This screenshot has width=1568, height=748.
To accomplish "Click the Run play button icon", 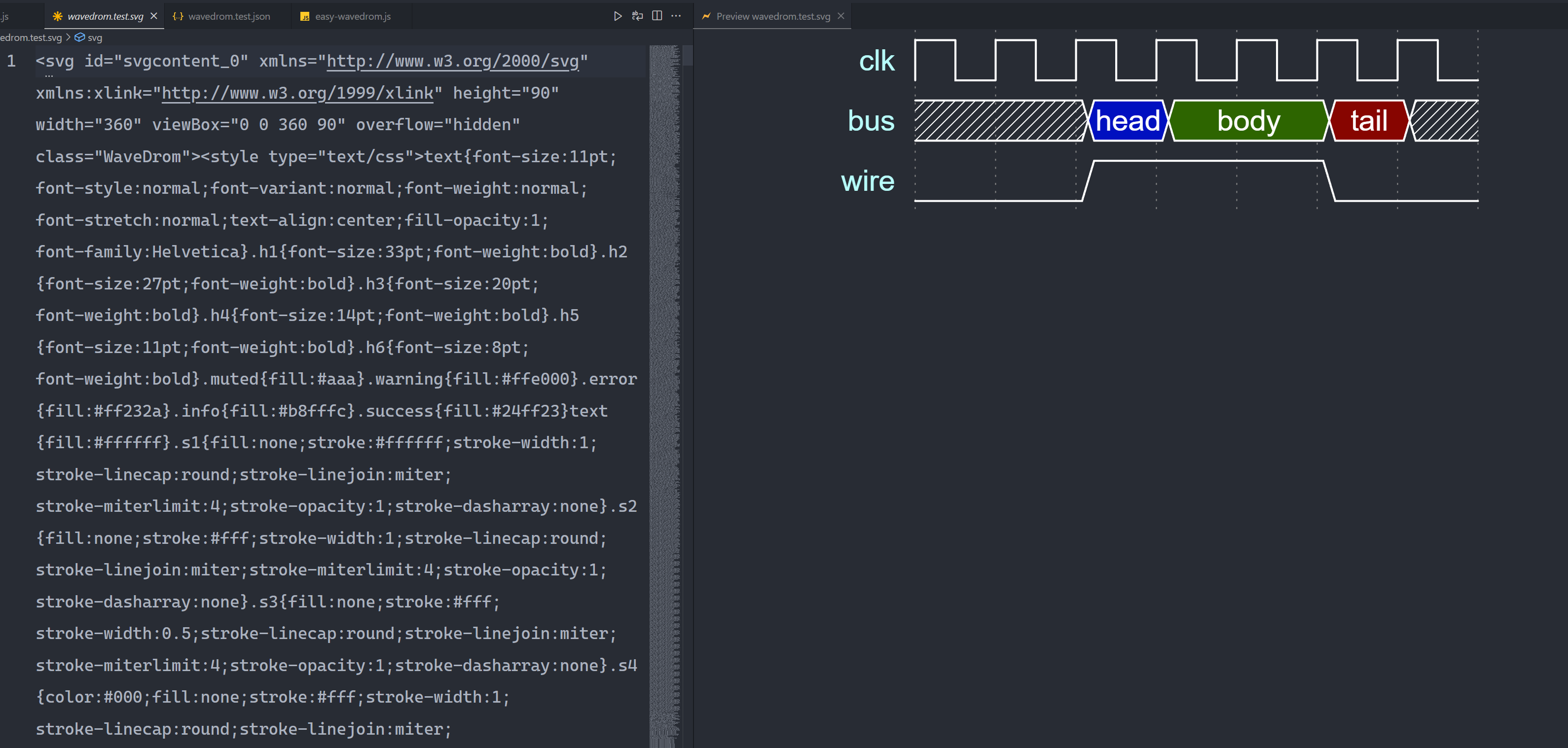I will [x=617, y=16].
